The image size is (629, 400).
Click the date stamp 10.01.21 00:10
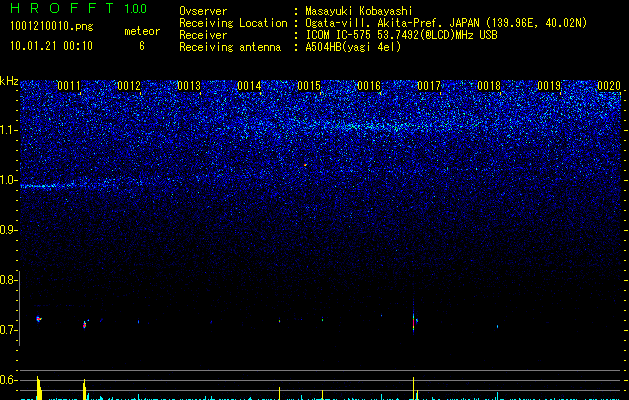pos(51,46)
